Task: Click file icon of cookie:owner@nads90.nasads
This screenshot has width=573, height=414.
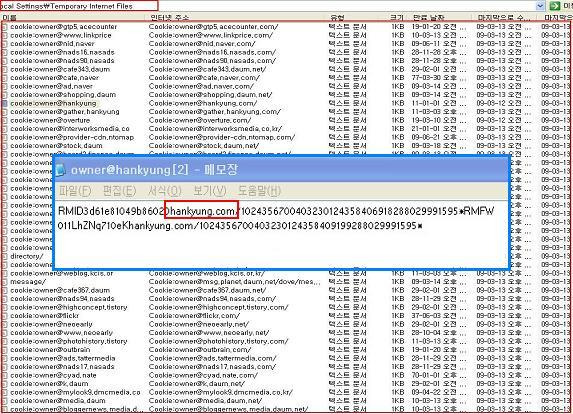Action: 5,61
